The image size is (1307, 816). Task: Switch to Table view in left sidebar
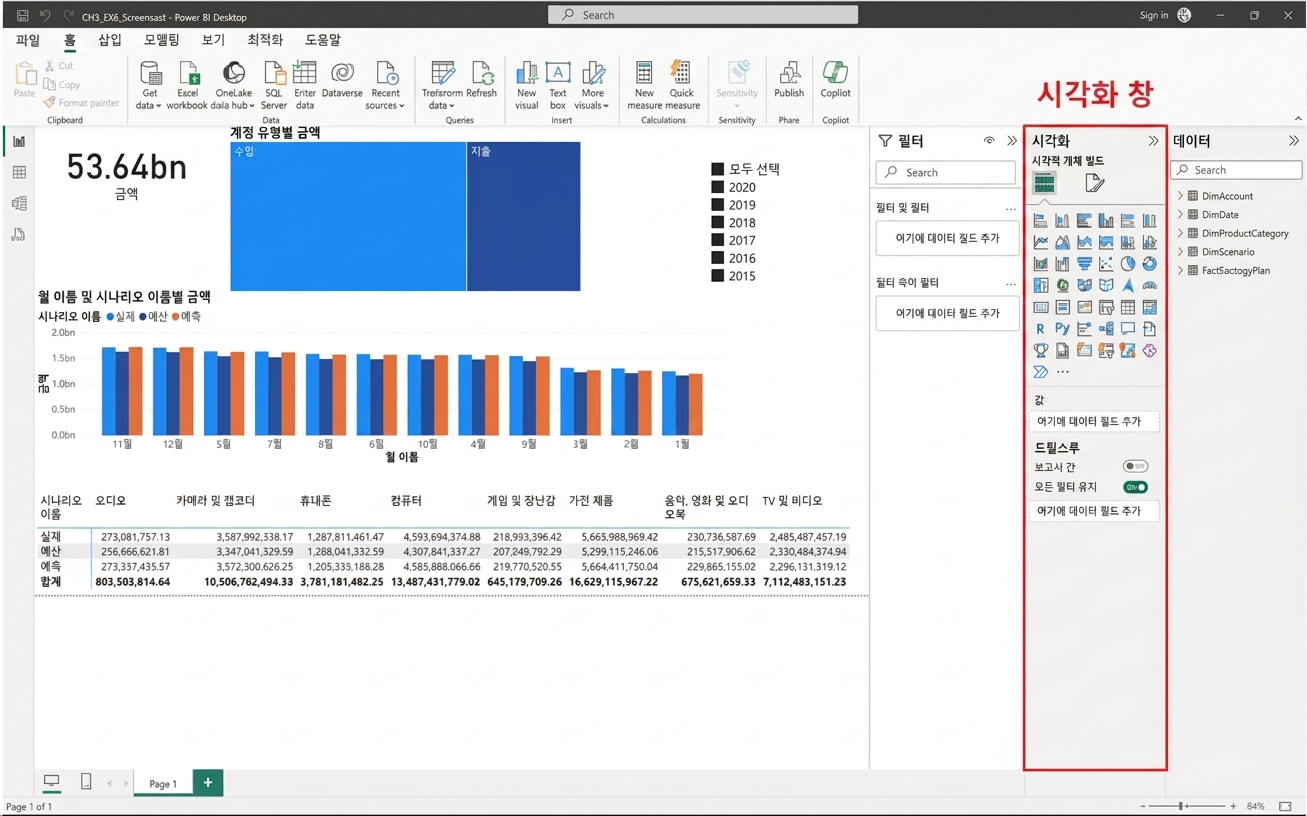coord(18,172)
